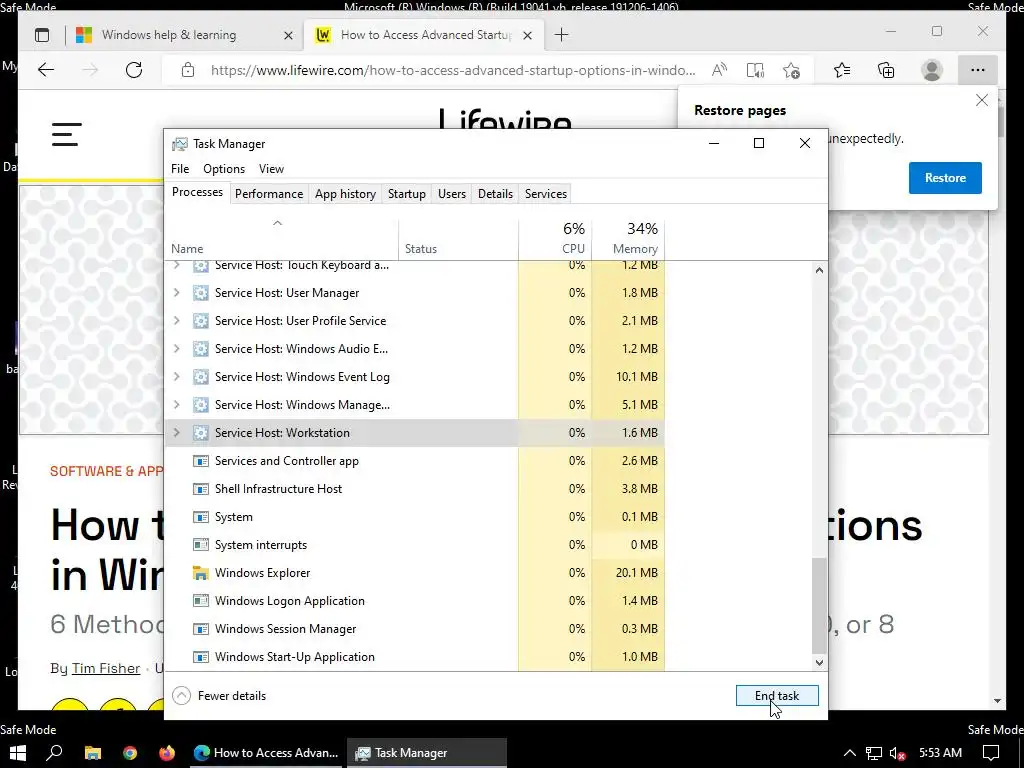Expand Service Host: Windows Manage... group
The image size is (1024, 768).
176,405
